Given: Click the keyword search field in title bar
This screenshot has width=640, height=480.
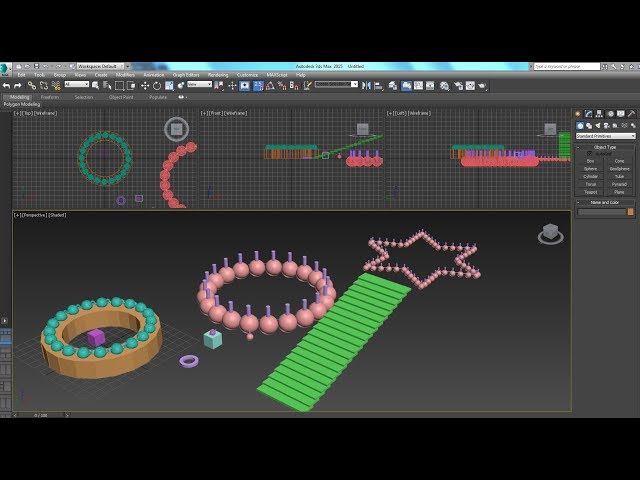Looking at the screenshot, I should [x=567, y=66].
